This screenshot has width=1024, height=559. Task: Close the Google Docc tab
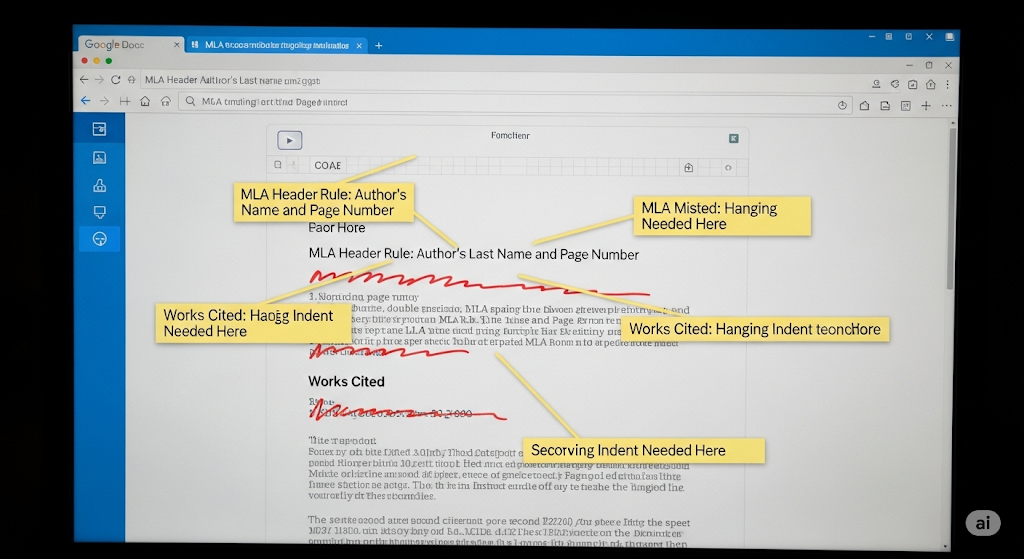(x=176, y=45)
